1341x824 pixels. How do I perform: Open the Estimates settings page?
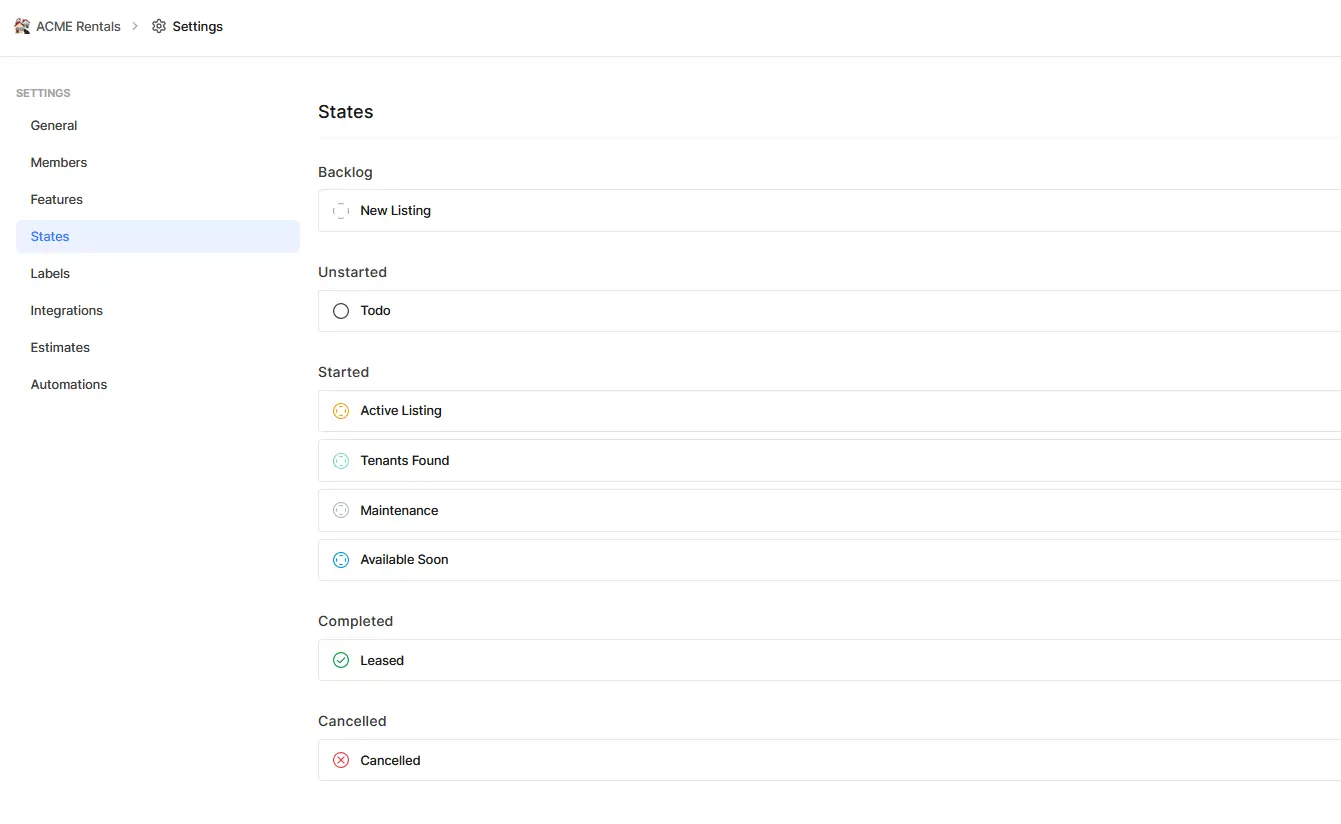pos(60,347)
